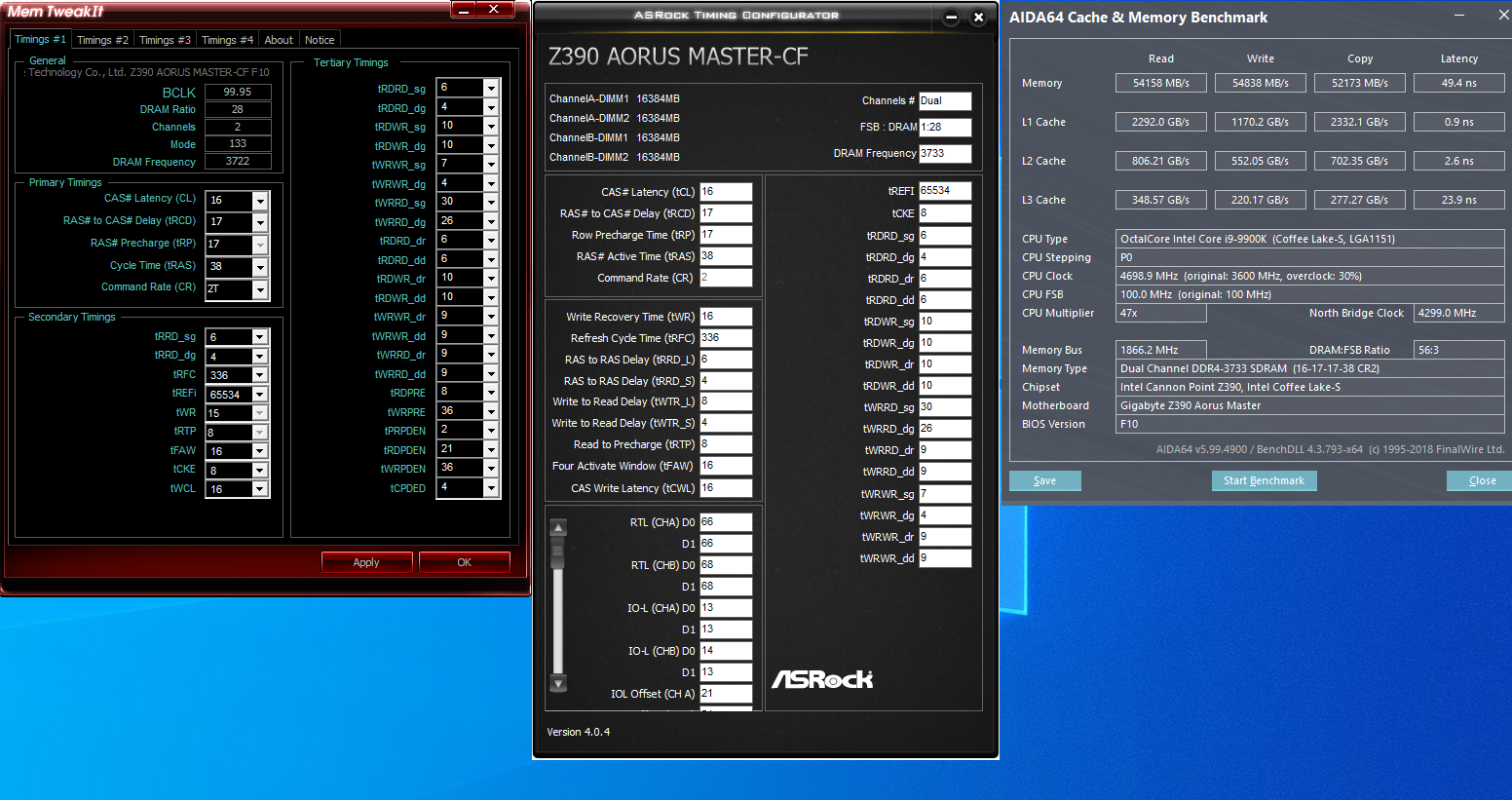Expand tWRRD_sg dropdown in Tertiary Timings
This screenshot has width=1512, height=800.
[x=491, y=202]
